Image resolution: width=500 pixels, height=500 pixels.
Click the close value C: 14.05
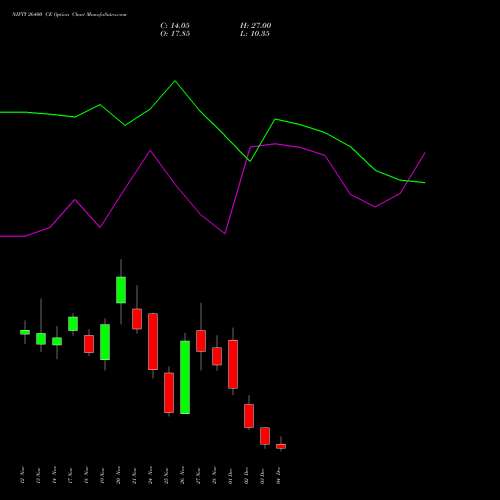click(175, 26)
